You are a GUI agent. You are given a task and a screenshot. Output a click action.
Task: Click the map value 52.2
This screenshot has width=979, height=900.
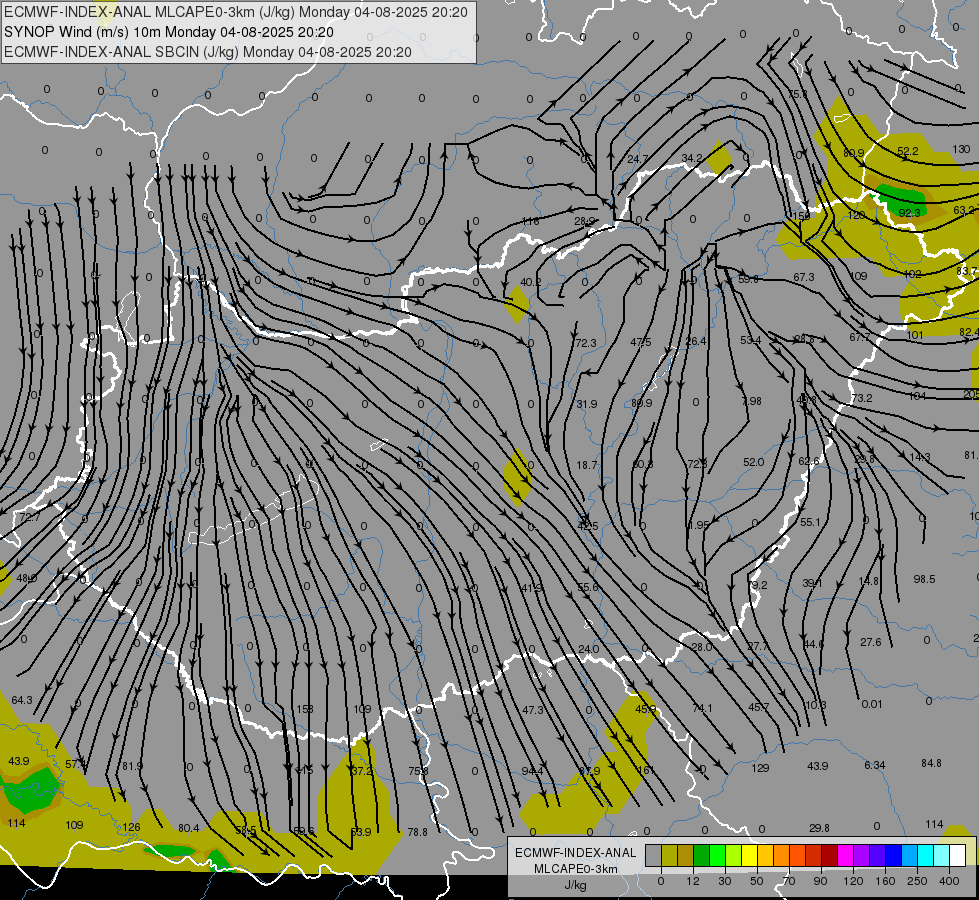(907, 151)
